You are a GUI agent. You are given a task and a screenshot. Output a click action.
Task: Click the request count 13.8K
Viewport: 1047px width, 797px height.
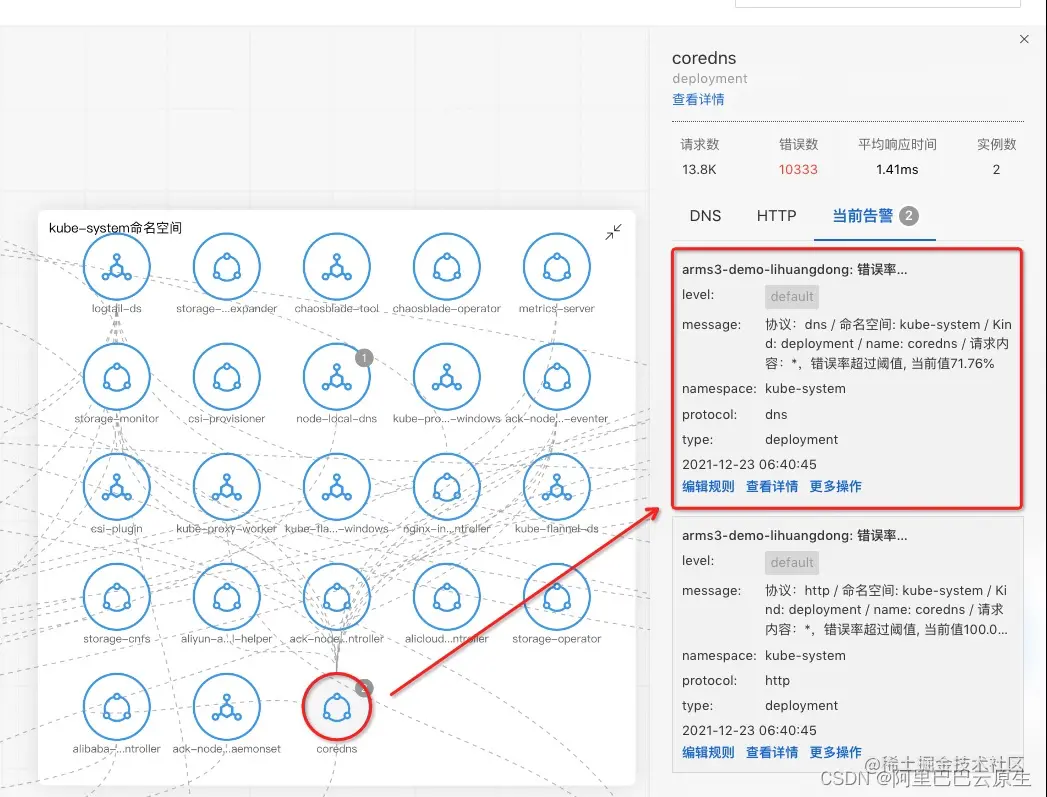[x=699, y=170]
